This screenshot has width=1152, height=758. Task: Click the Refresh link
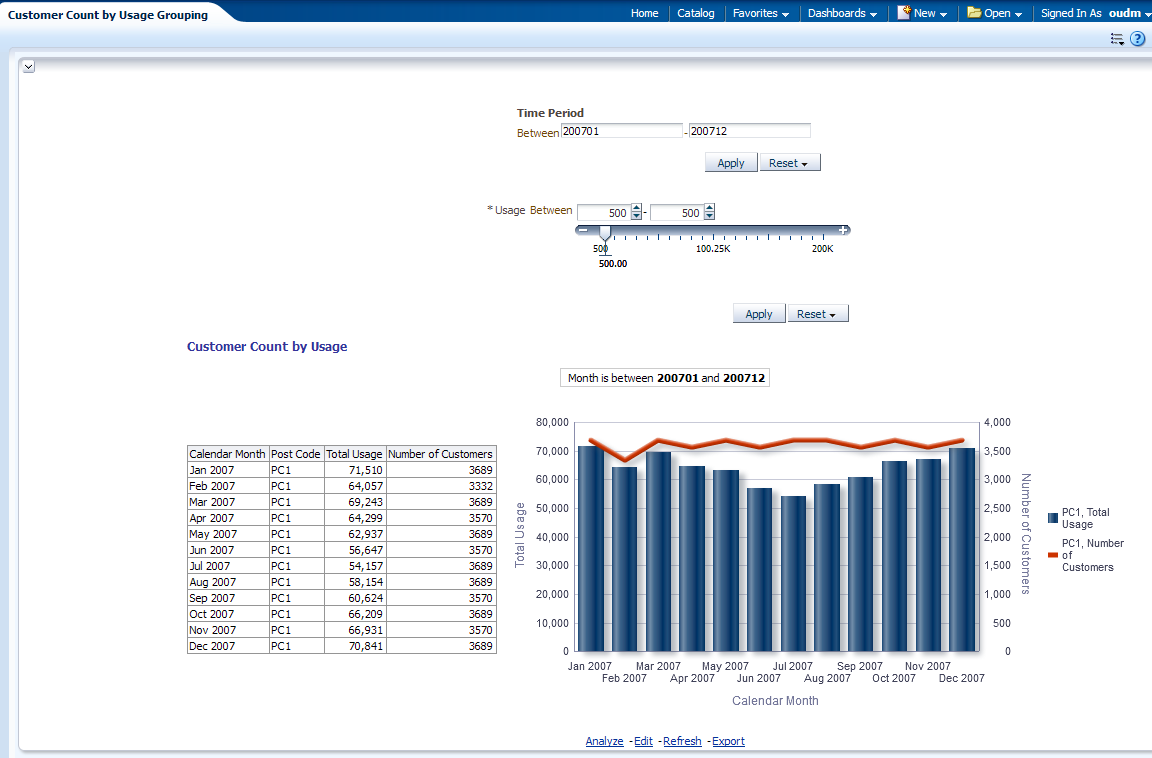[x=683, y=741]
